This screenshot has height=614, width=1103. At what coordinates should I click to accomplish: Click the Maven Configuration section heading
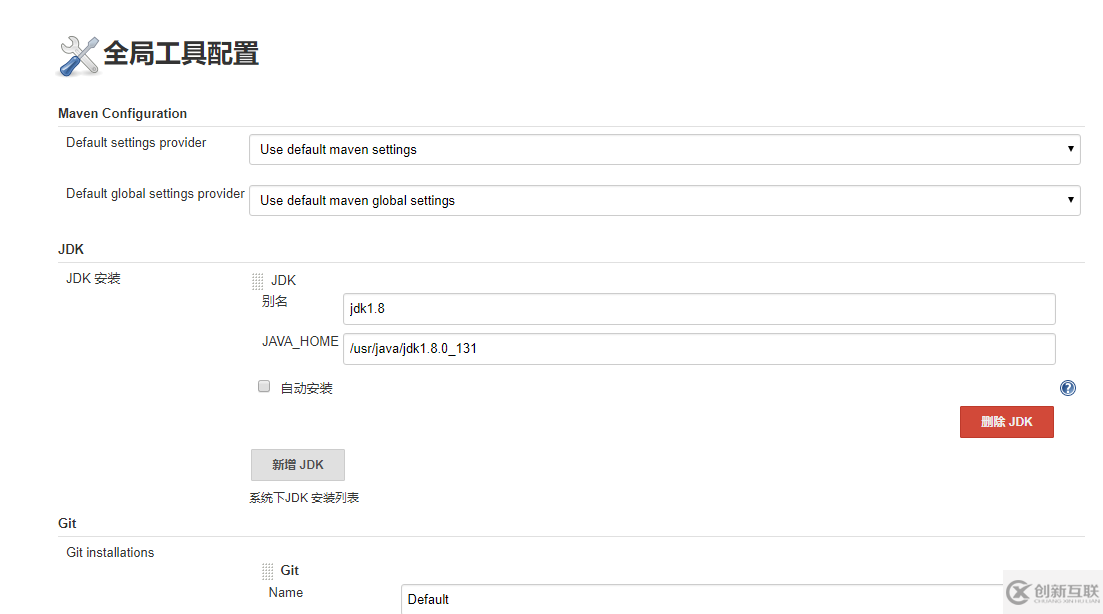tap(122, 113)
